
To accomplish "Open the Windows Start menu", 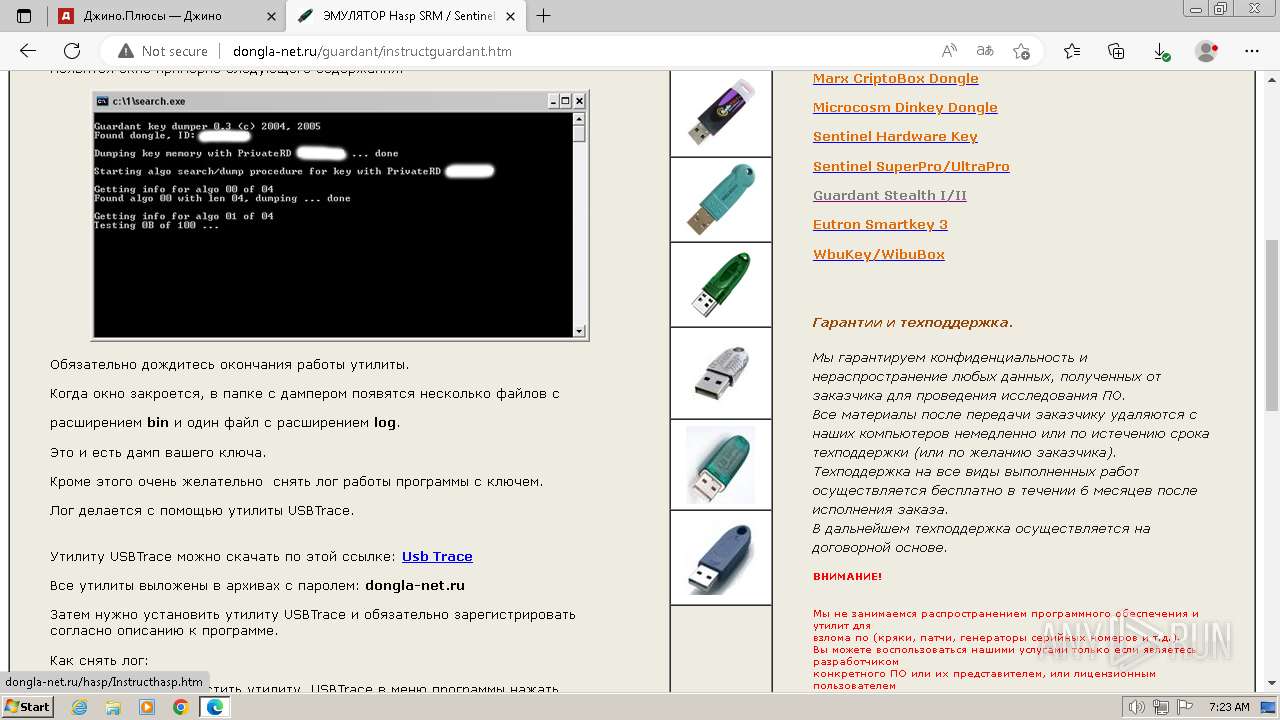I will pyautogui.click(x=27, y=706).
